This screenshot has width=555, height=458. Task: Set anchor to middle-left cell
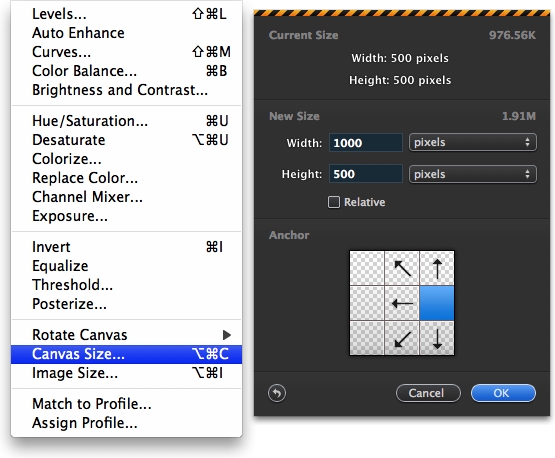[x=367, y=303]
